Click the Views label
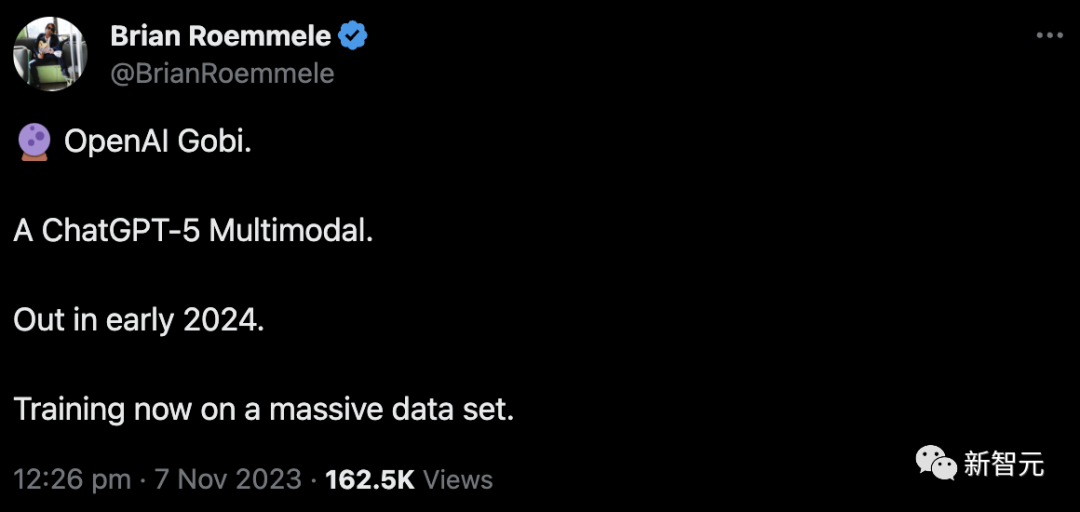The width and height of the screenshot is (1080, 512). [458, 480]
